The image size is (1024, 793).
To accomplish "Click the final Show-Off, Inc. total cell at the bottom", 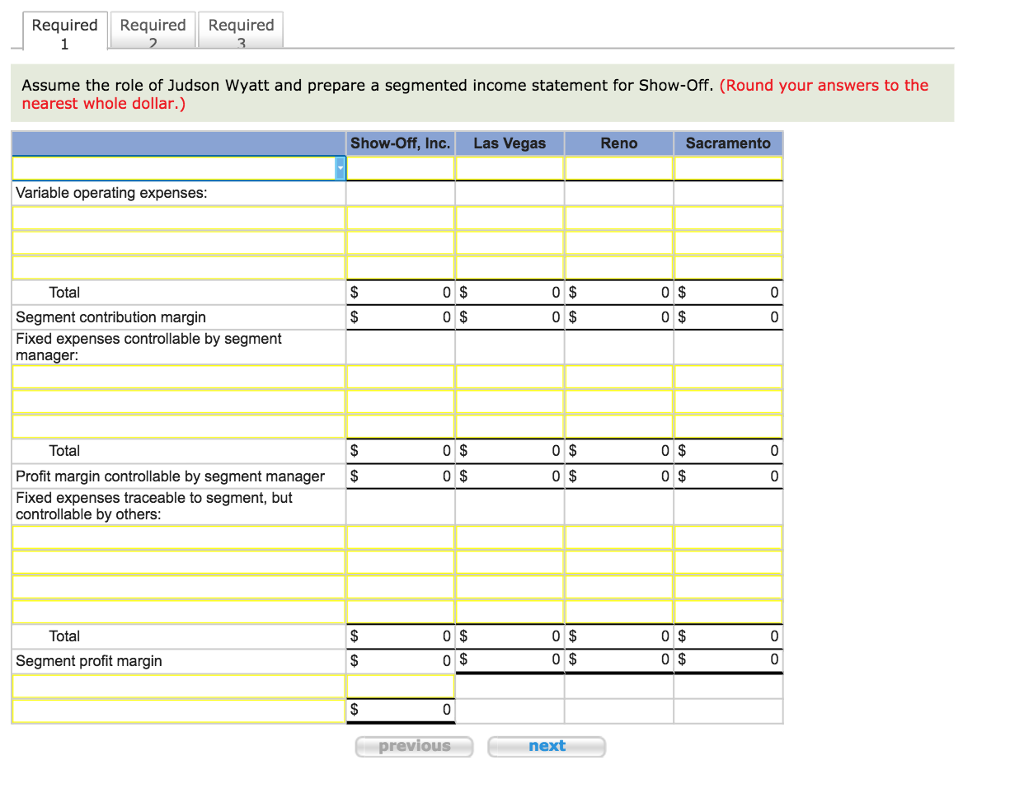I will (400, 710).
